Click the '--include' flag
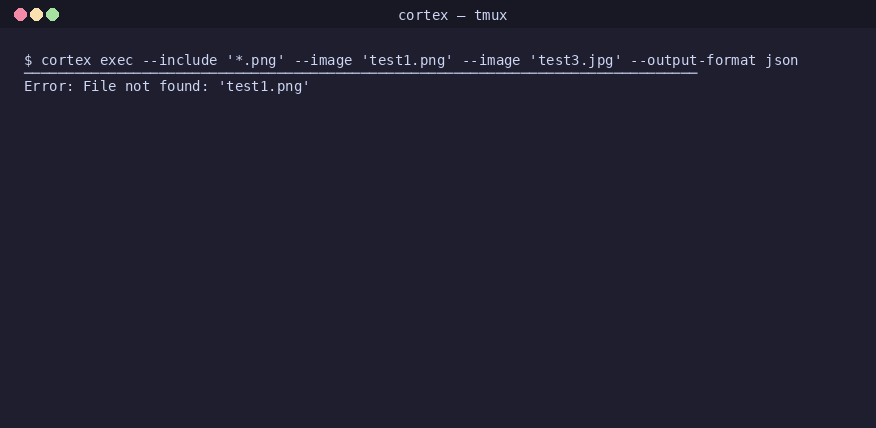 tap(179, 60)
